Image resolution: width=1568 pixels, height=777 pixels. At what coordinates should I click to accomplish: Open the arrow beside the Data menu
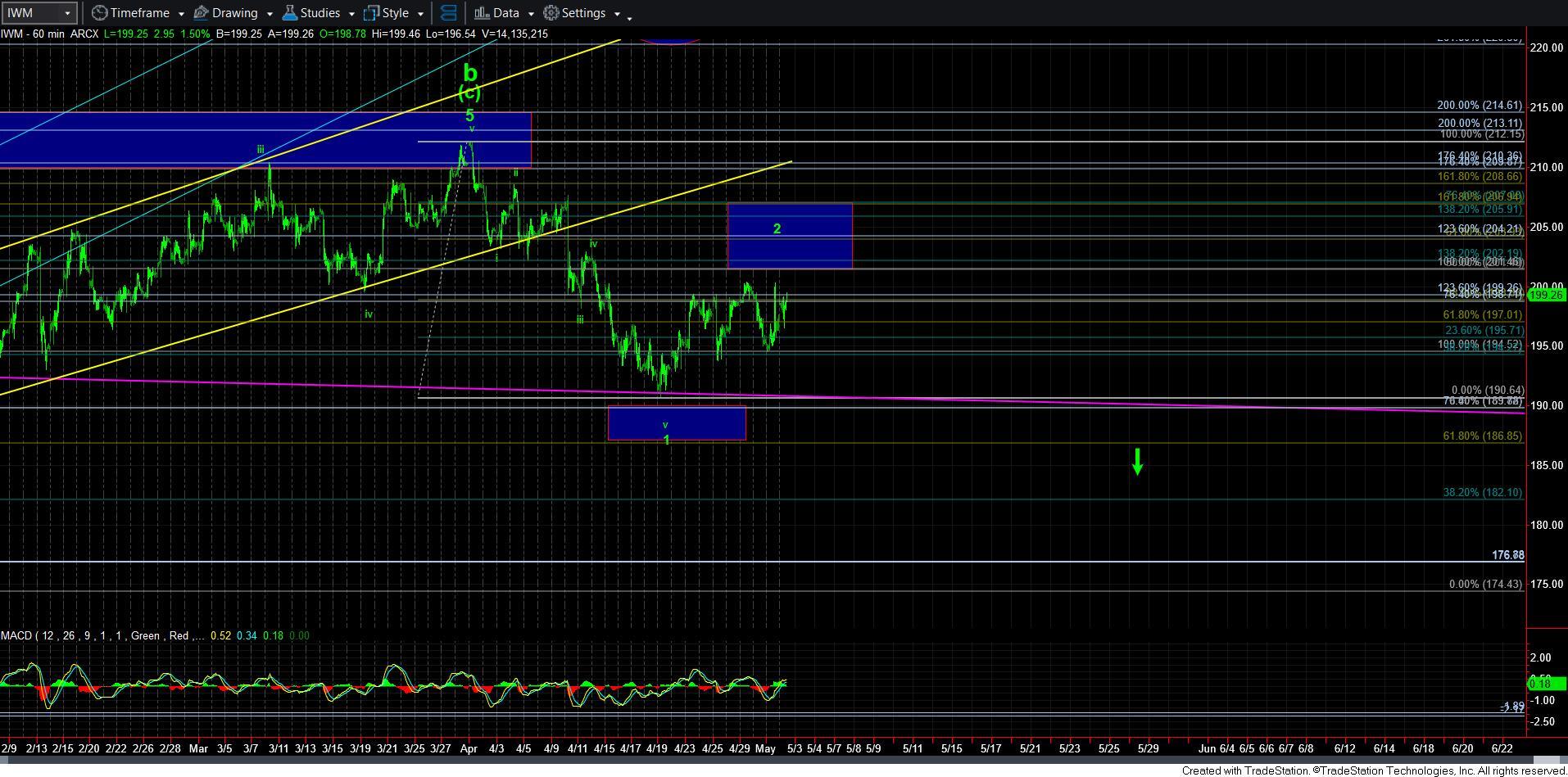[x=530, y=14]
